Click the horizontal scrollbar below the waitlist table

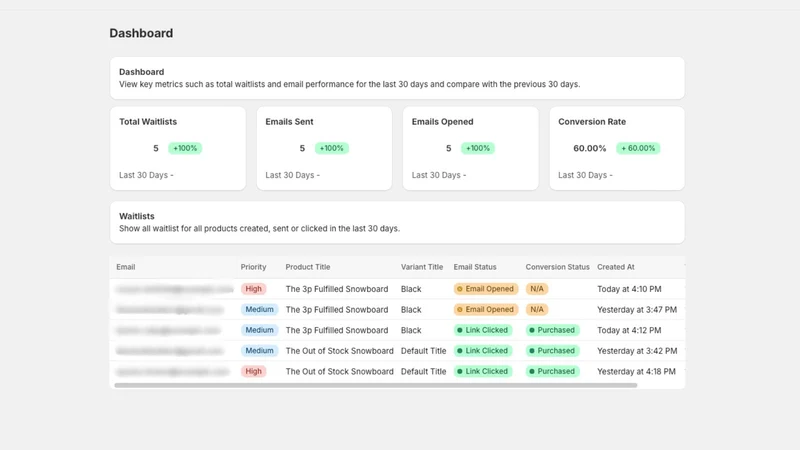376,385
